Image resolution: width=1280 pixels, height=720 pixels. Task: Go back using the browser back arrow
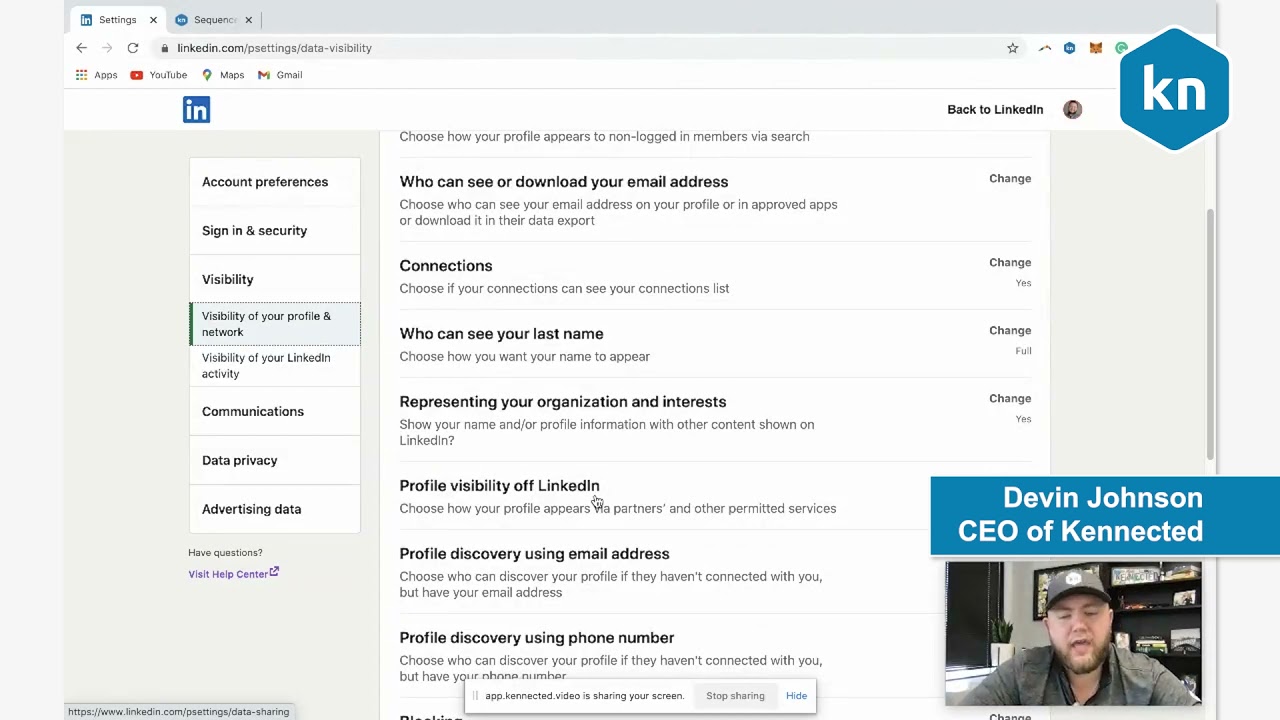click(x=81, y=48)
